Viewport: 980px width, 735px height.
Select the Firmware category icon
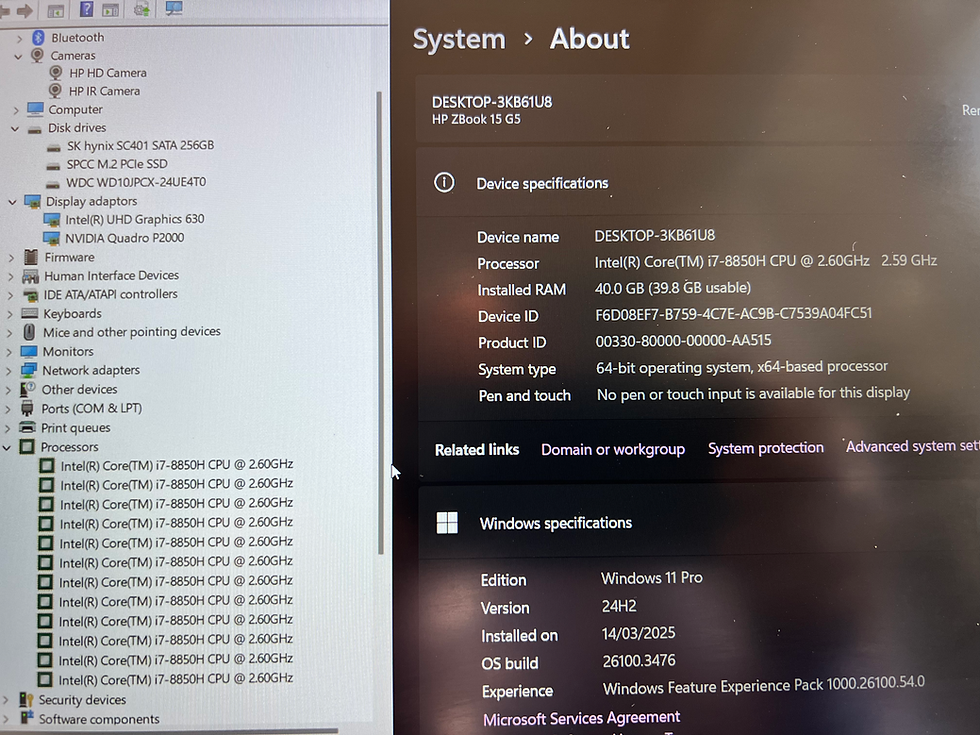(31, 257)
